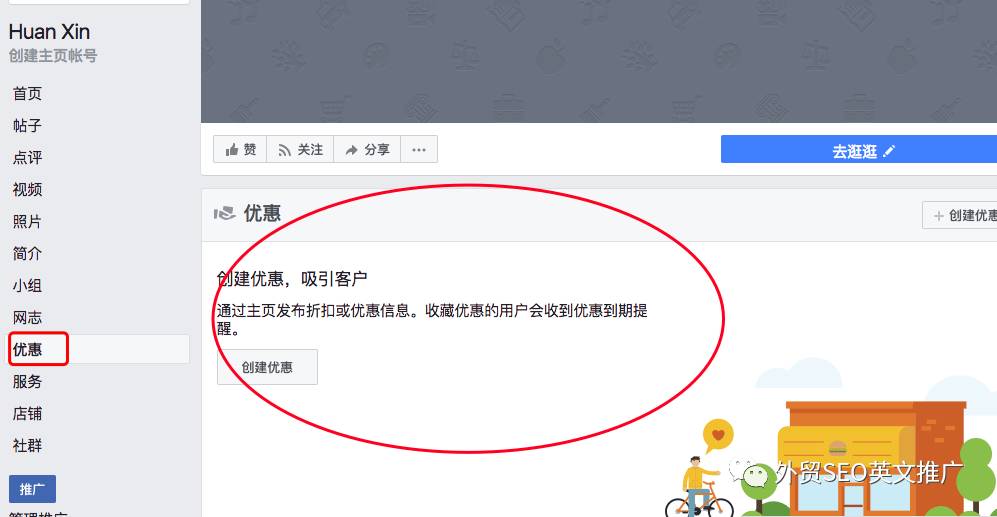
Task: Open the three-dots more options menu
Action: pyautogui.click(x=419, y=149)
